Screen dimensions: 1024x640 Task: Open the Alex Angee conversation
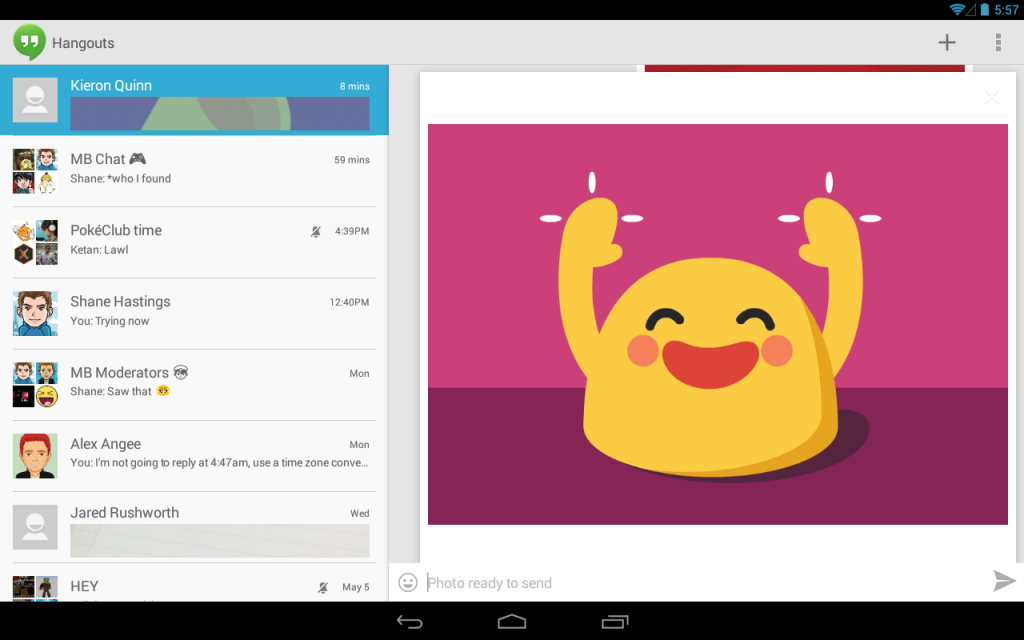click(195, 456)
